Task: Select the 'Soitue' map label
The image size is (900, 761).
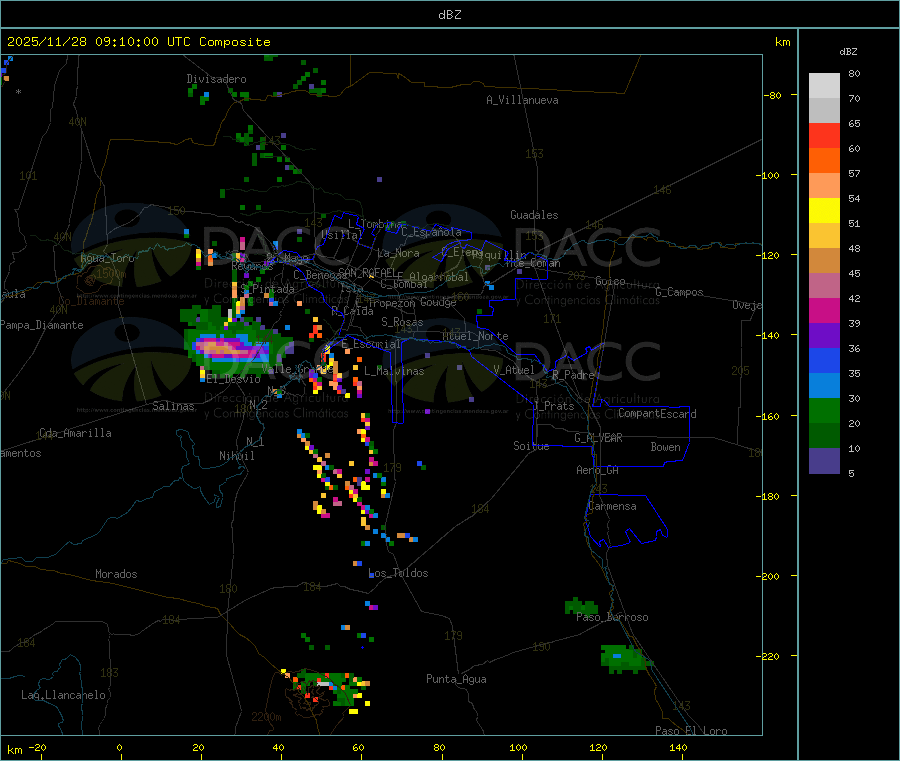Action: pyautogui.click(x=531, y=446)
